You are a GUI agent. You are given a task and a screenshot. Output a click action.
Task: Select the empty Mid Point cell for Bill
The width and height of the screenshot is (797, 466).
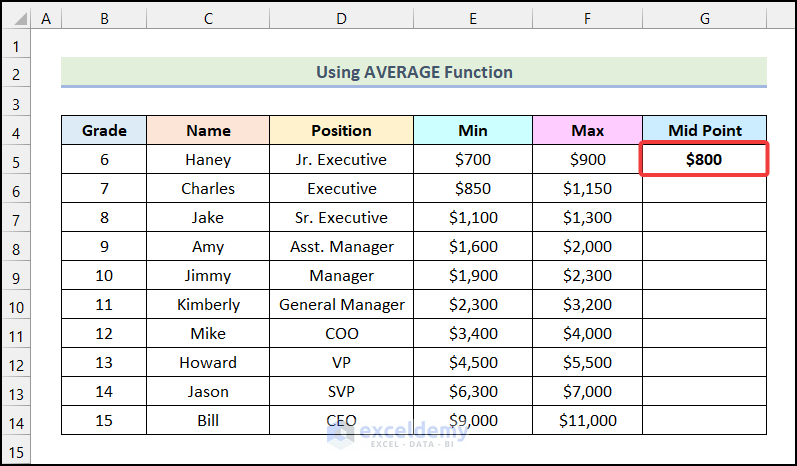click(x=705, y=420)
